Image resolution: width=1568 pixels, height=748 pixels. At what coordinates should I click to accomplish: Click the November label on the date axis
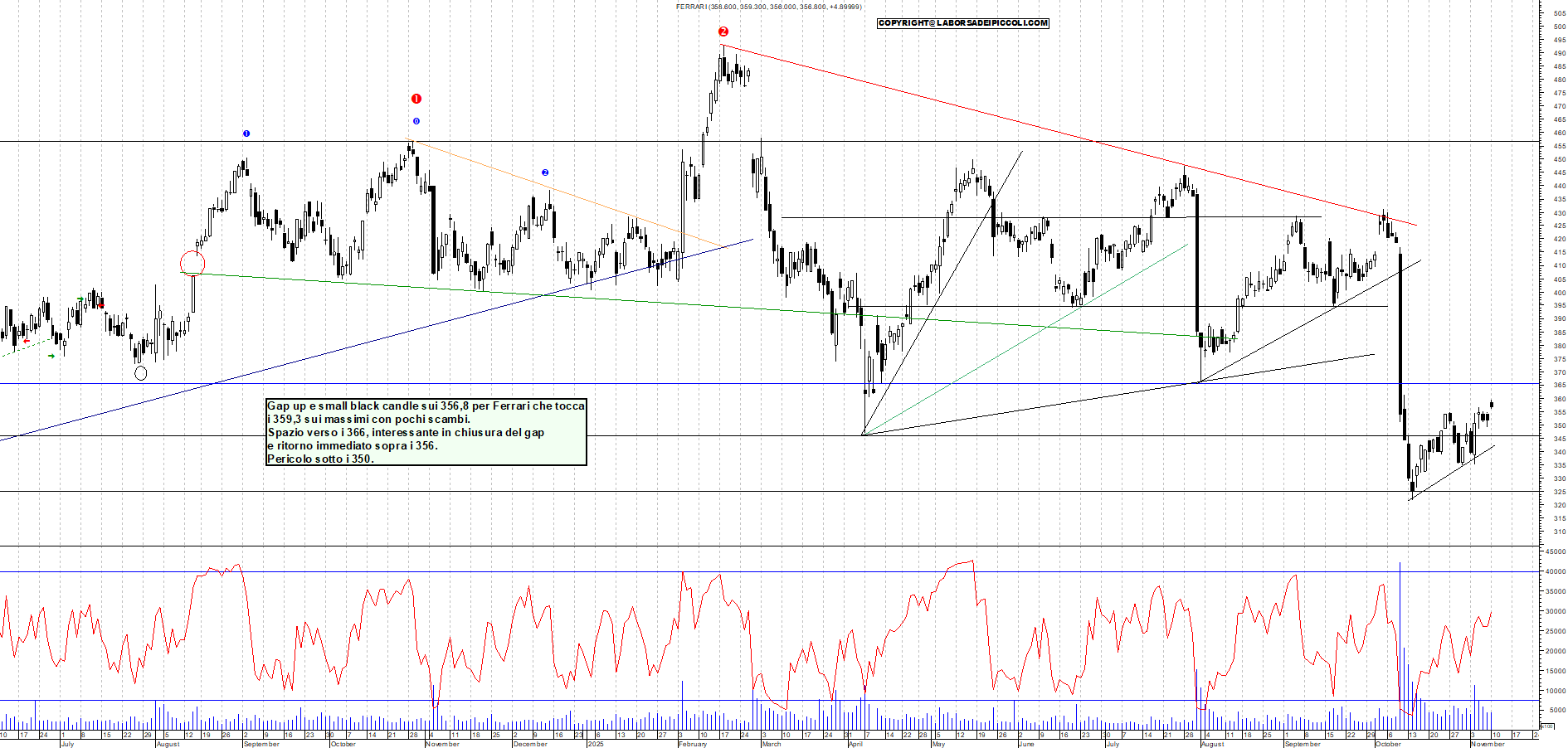point(441,744)
